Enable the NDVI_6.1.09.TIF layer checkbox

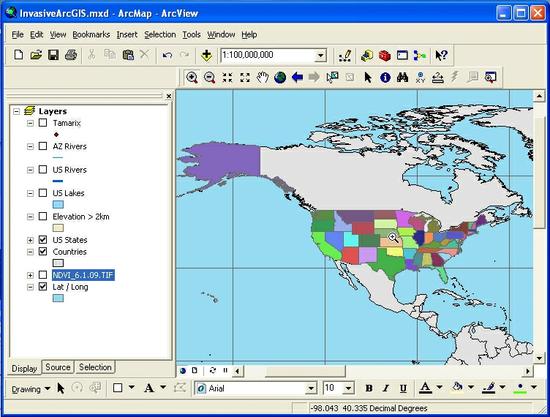(43, 275)
